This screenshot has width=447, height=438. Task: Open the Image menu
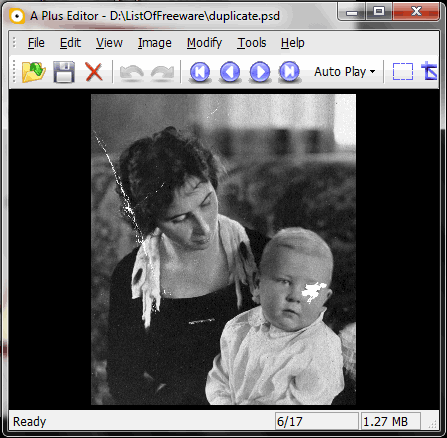(155, 43)
